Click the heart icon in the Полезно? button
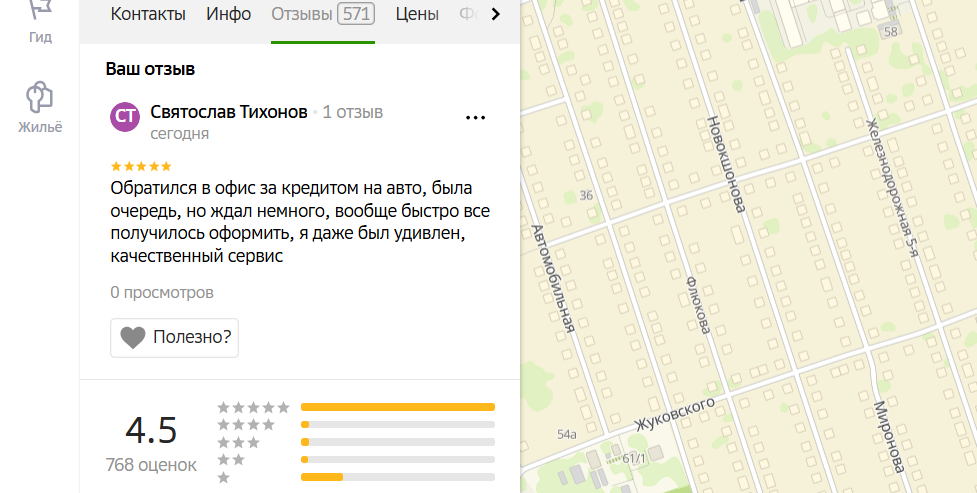The image size is (977, 493). point(133,338)
